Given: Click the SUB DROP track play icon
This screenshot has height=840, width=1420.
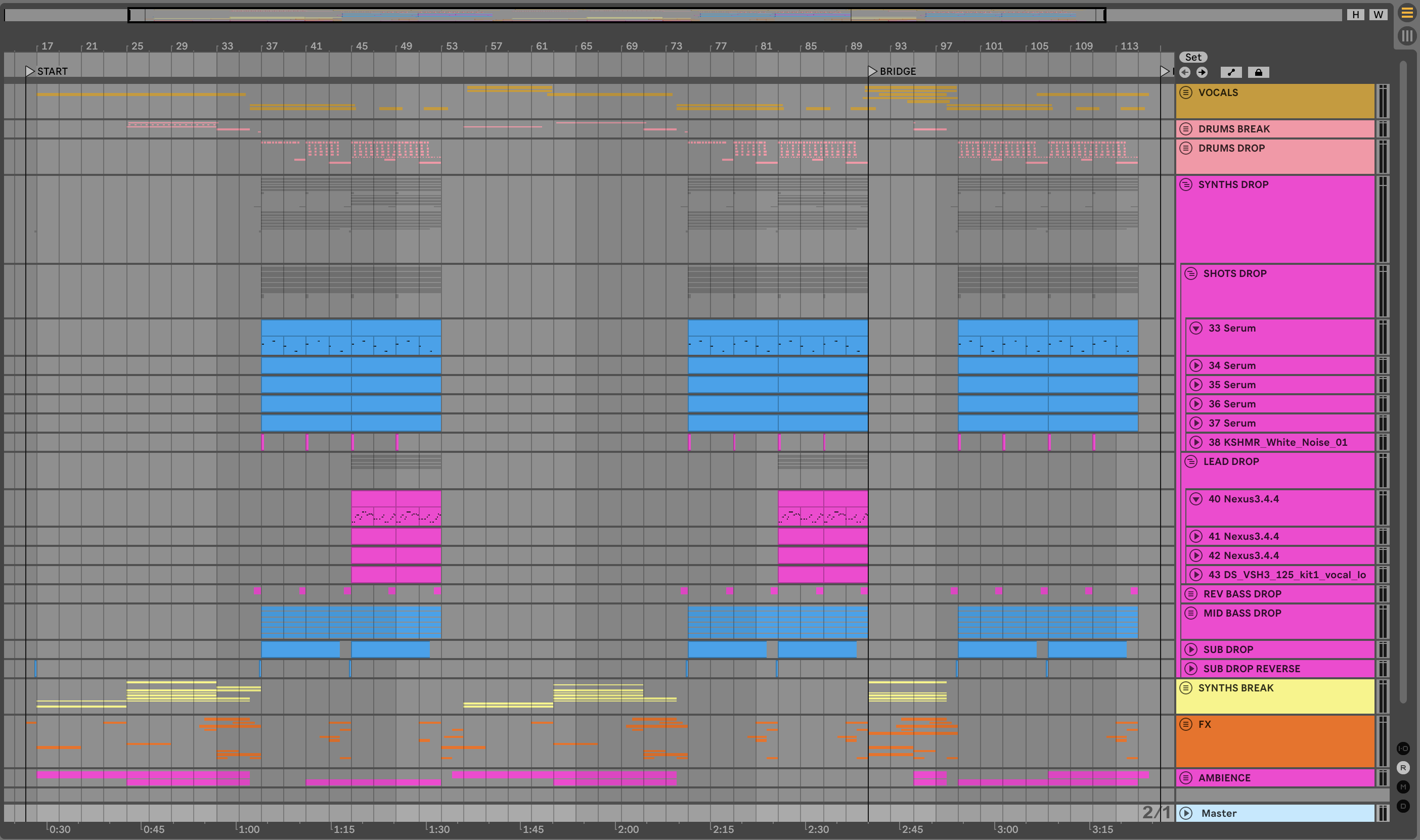Looking at the screenshot, I should pyautogui.click(x=1191, y=649).
